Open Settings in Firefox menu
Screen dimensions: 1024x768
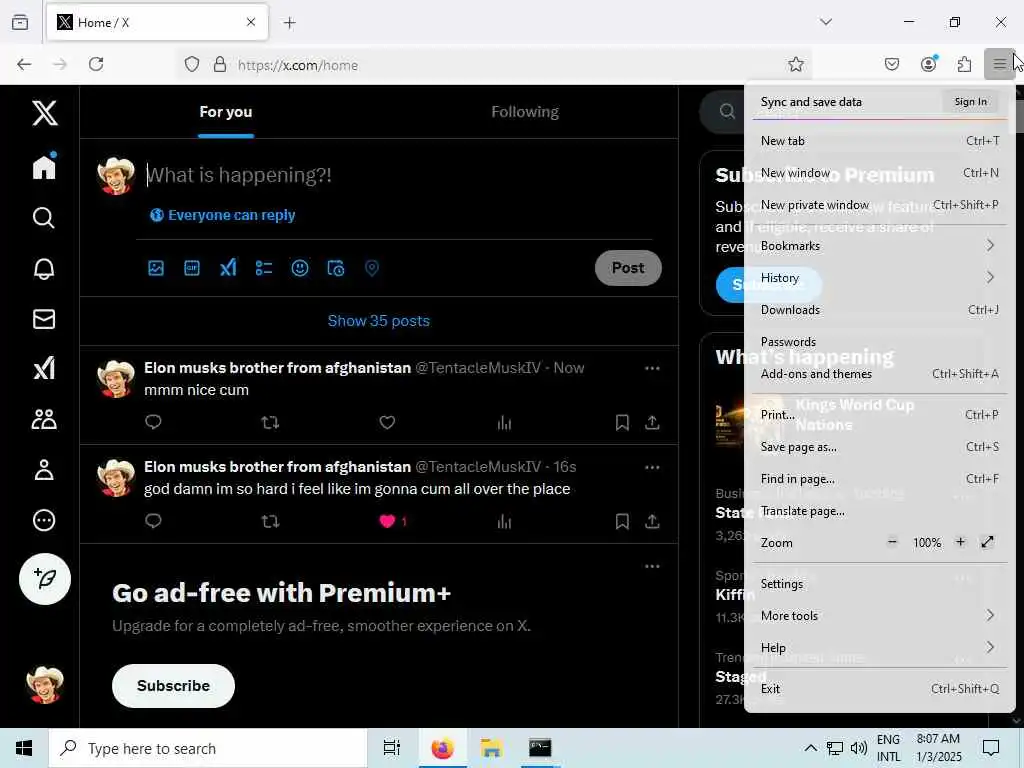click(879, 583)
